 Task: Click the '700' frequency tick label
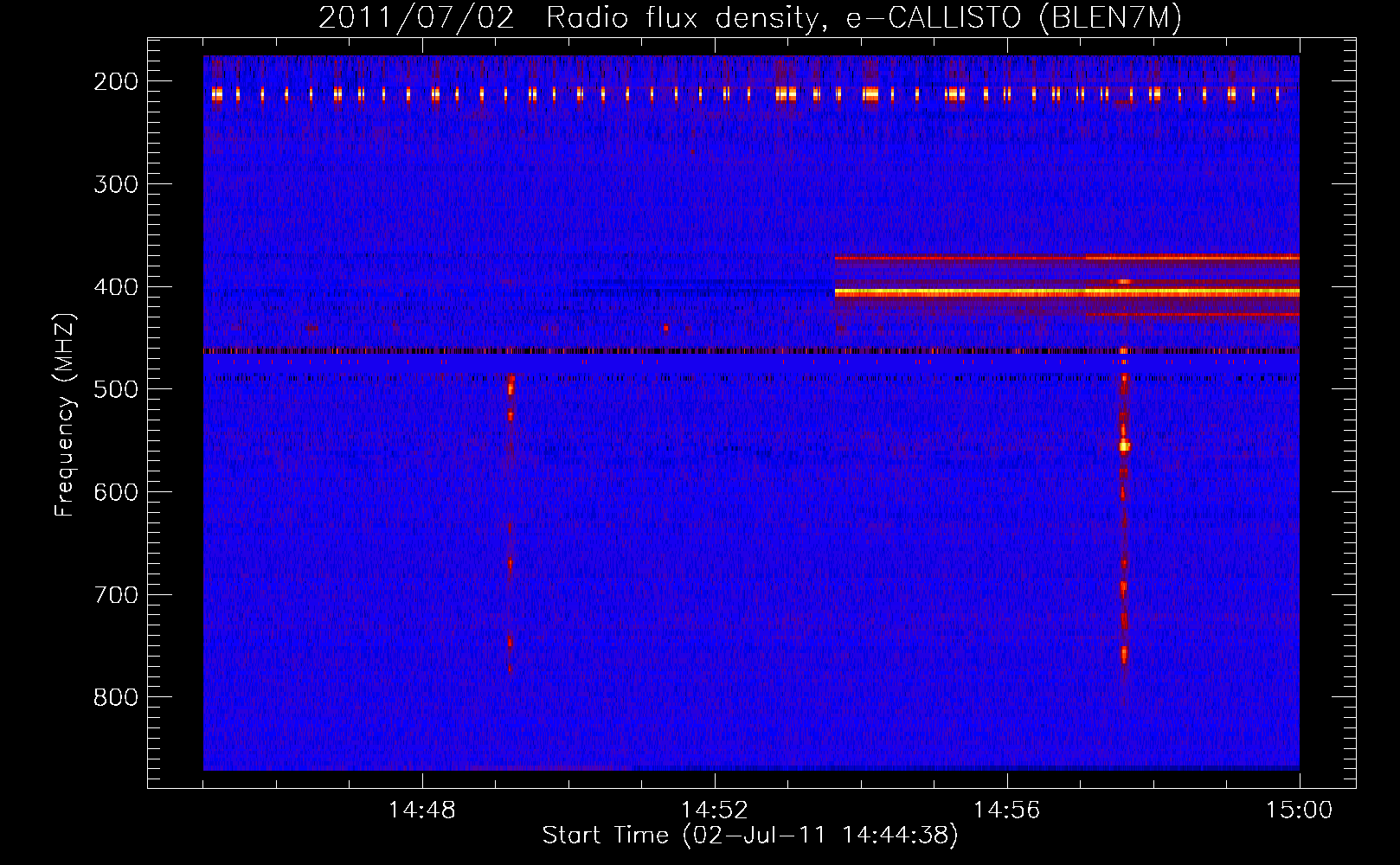click(116, 595)
